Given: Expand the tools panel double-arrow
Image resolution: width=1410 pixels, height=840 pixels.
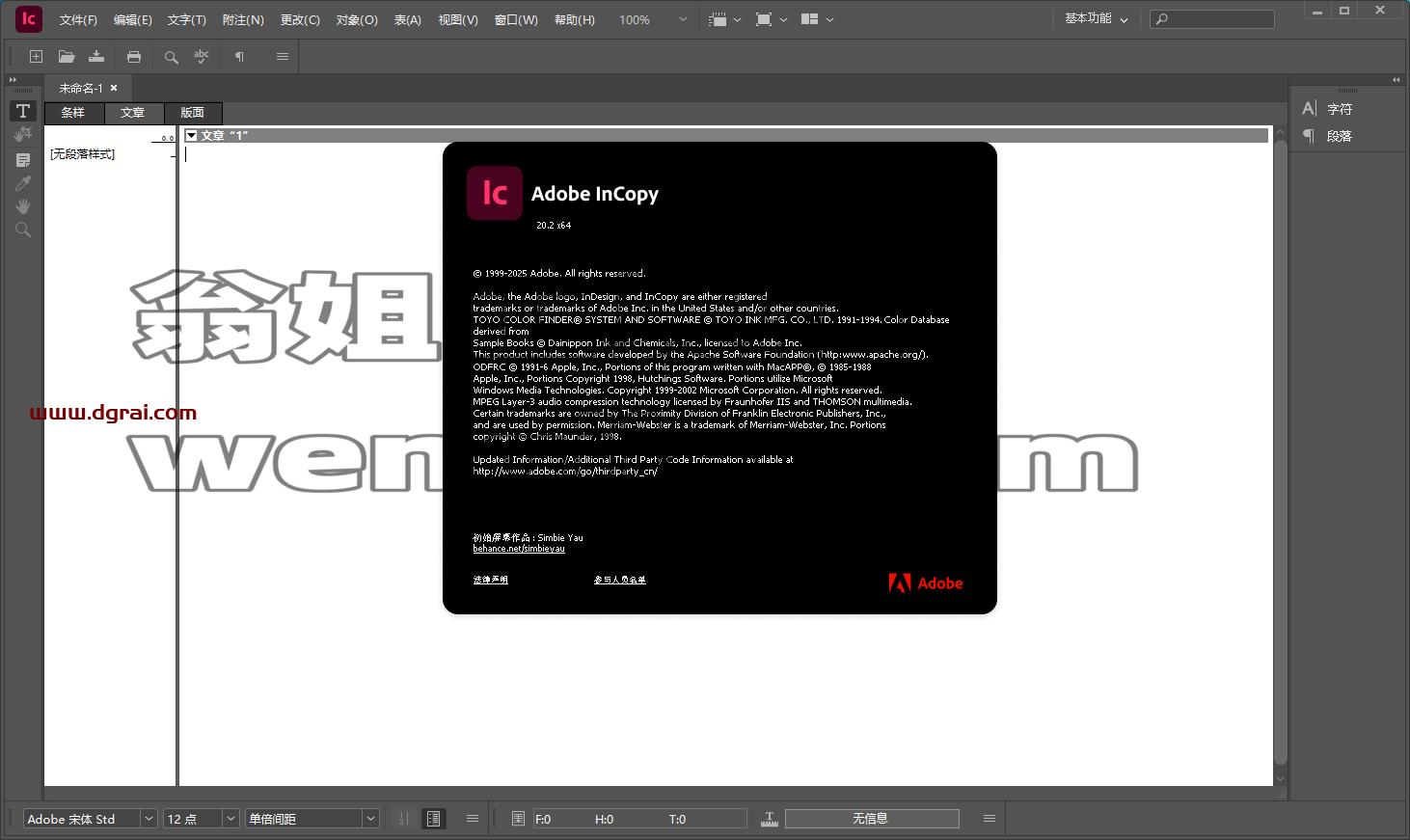Looking at the screenshot, I should pyautogui.click(x=13, y=80).
